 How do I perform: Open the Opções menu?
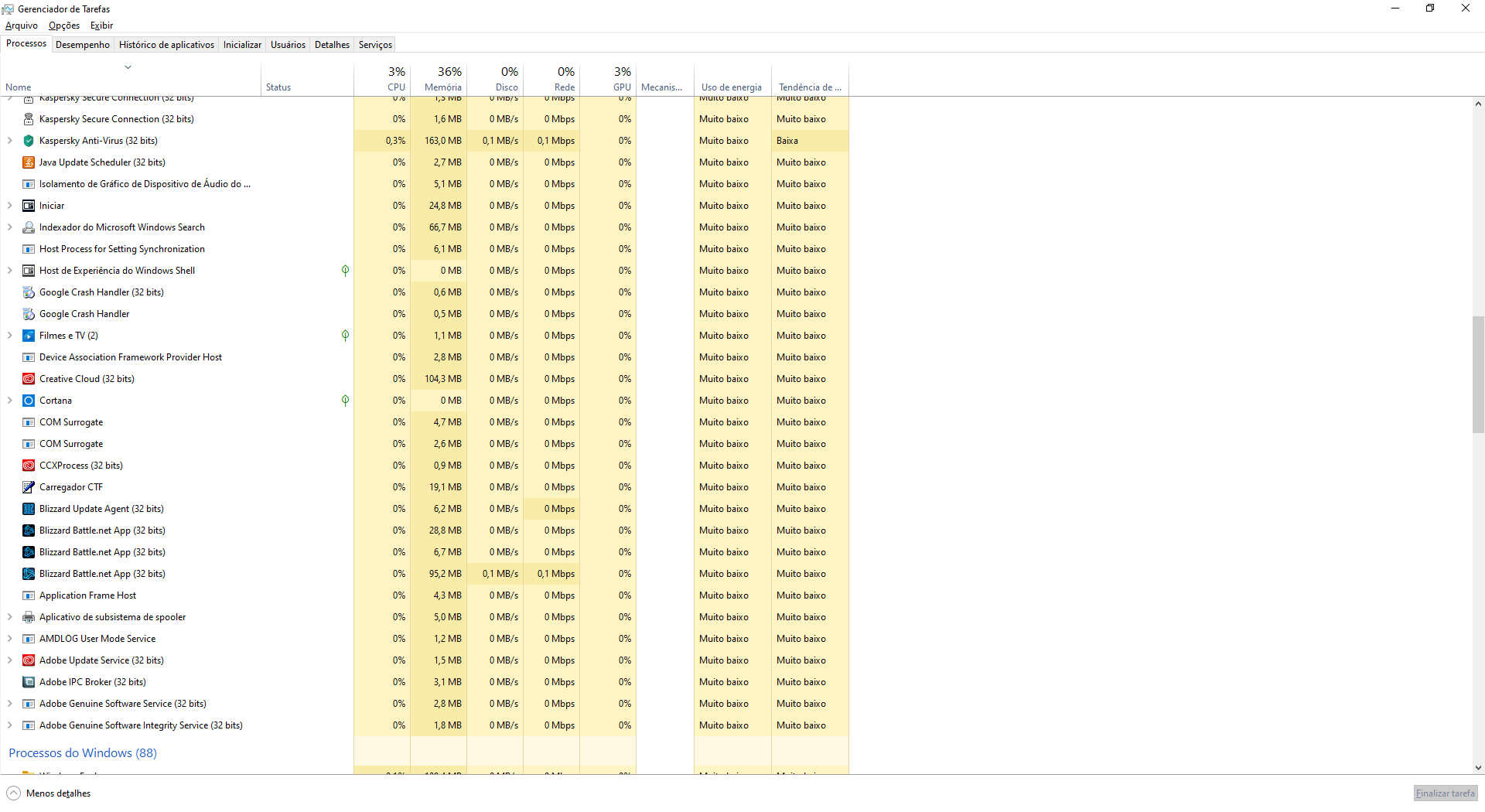point(64,26)
